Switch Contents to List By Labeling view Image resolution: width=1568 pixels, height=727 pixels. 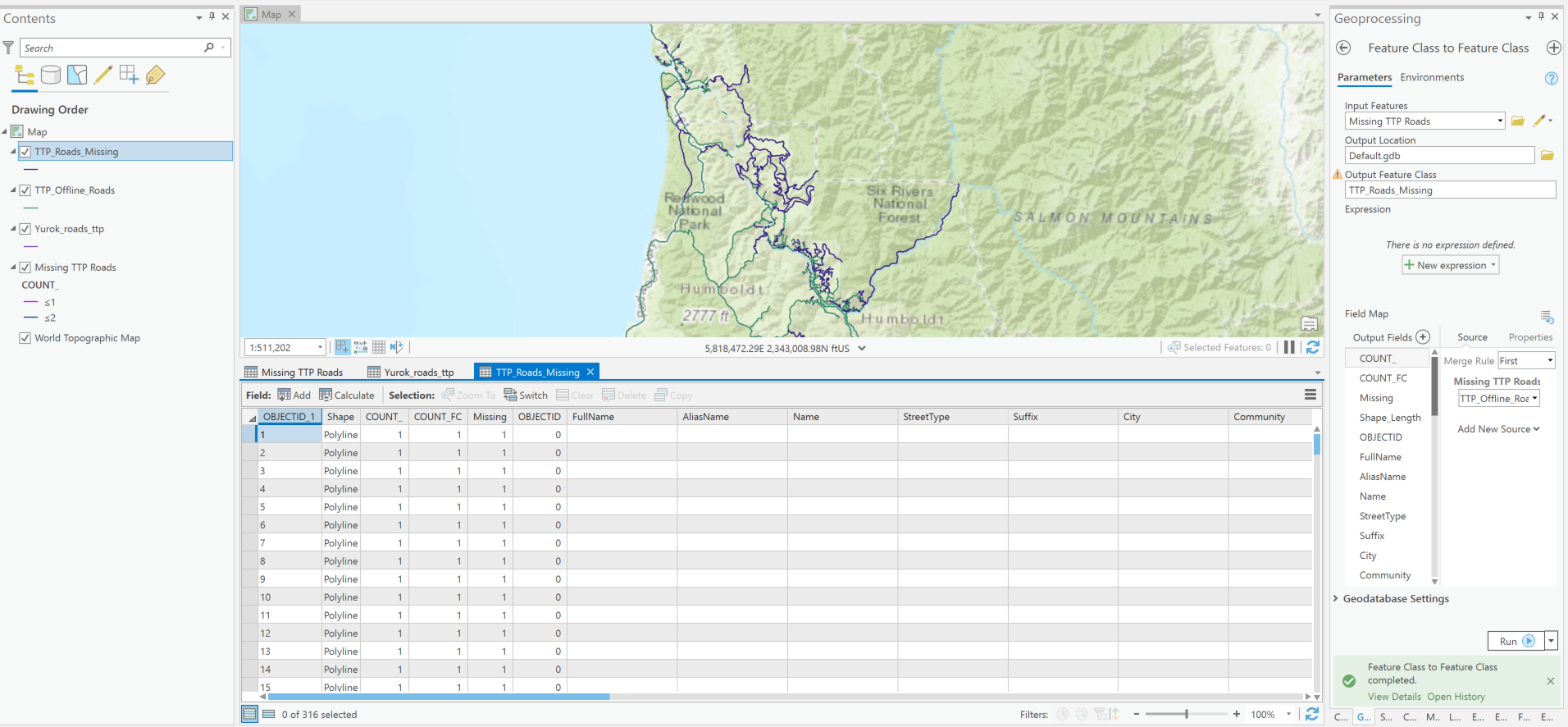coord(155,75)
